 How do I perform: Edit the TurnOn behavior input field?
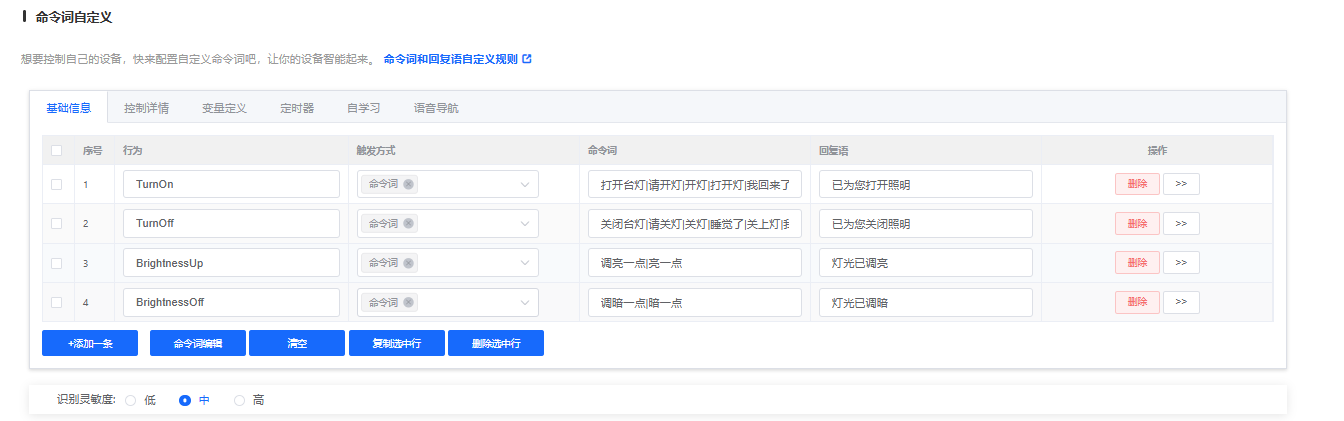[x=231, y=184]
